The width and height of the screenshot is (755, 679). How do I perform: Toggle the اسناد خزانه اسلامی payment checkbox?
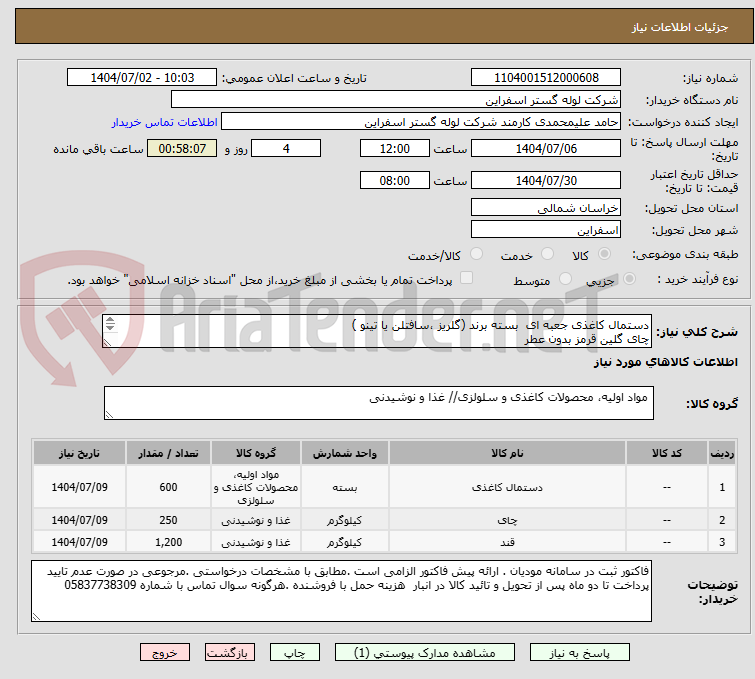click(x=466, y=278)
